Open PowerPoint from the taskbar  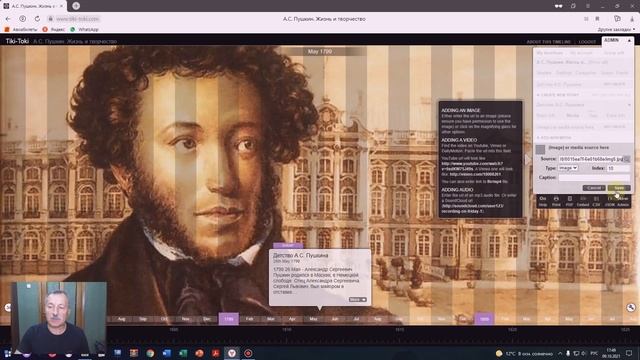tap(199, 353)
